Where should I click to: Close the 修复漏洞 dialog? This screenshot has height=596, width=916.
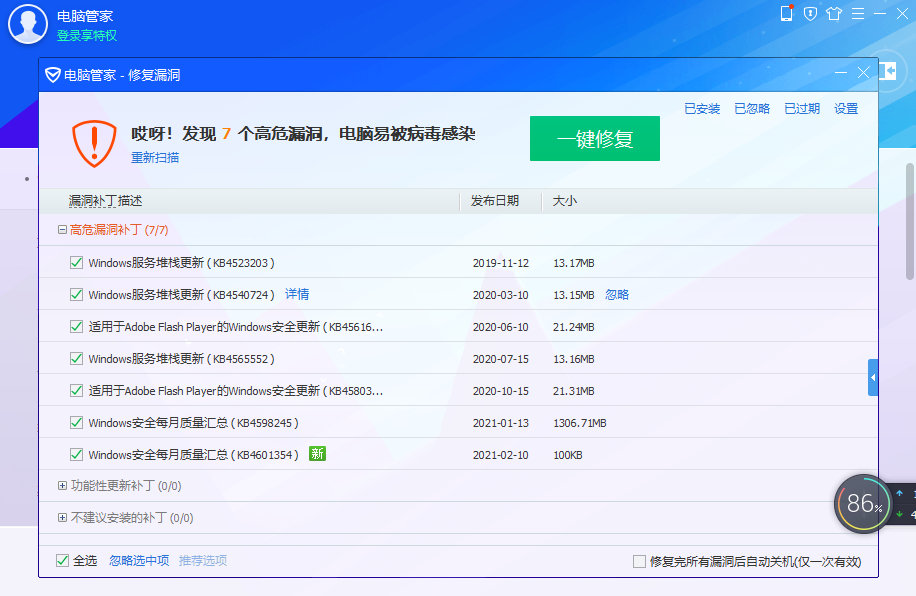coord(863,72)
